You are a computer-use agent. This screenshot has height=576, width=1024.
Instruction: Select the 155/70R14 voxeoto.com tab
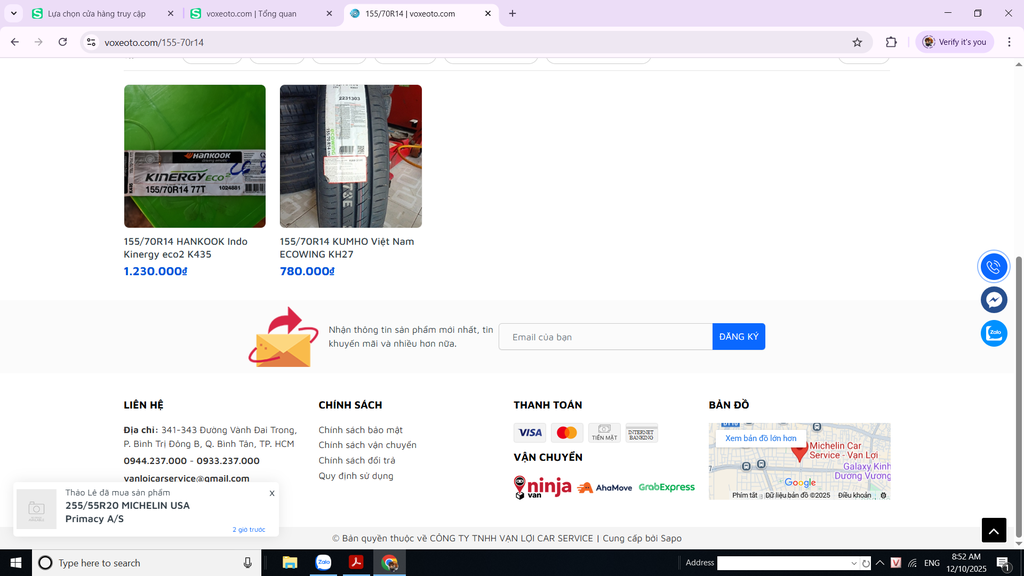tap(410, 13)
